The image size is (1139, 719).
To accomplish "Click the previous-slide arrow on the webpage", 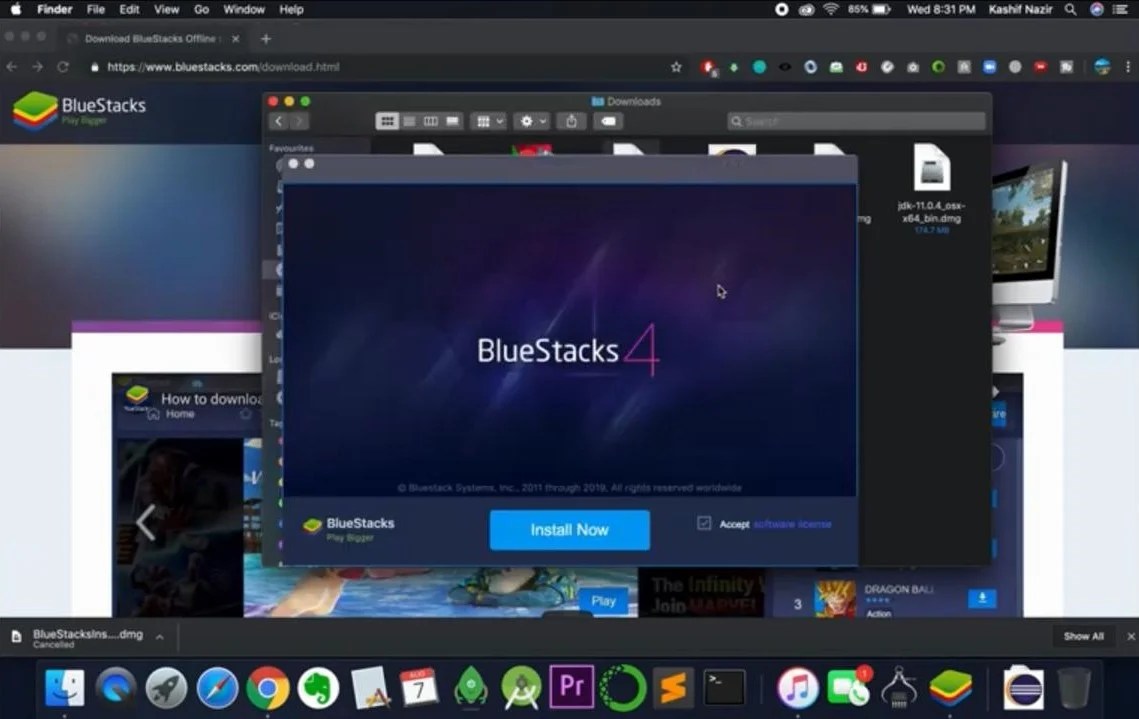I will click(146, 521).
